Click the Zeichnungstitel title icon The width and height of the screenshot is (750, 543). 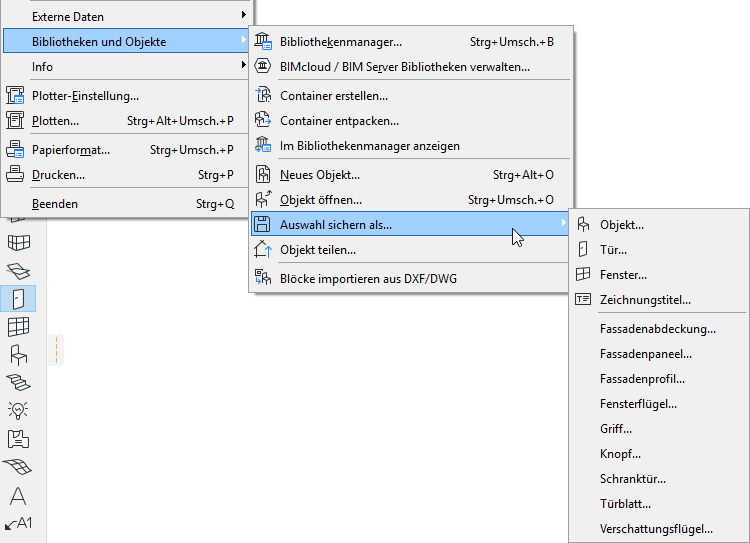[583, 299]
